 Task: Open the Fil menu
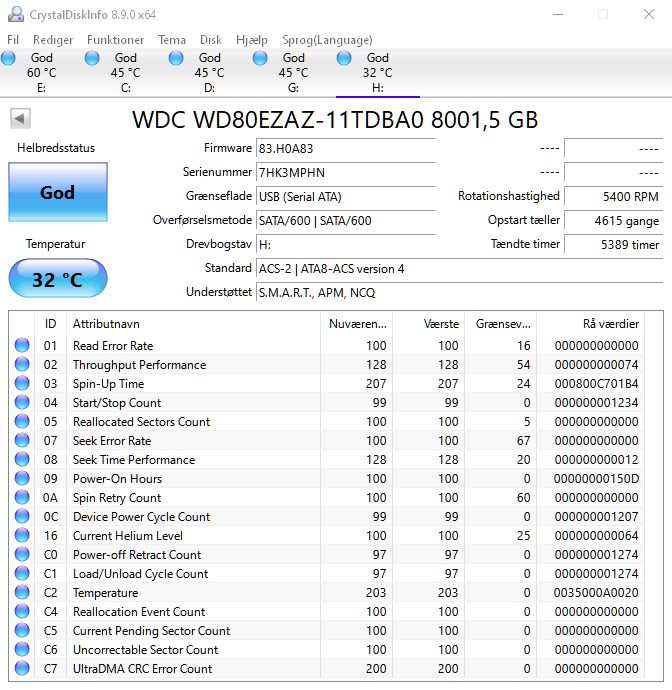pos(13,40)
